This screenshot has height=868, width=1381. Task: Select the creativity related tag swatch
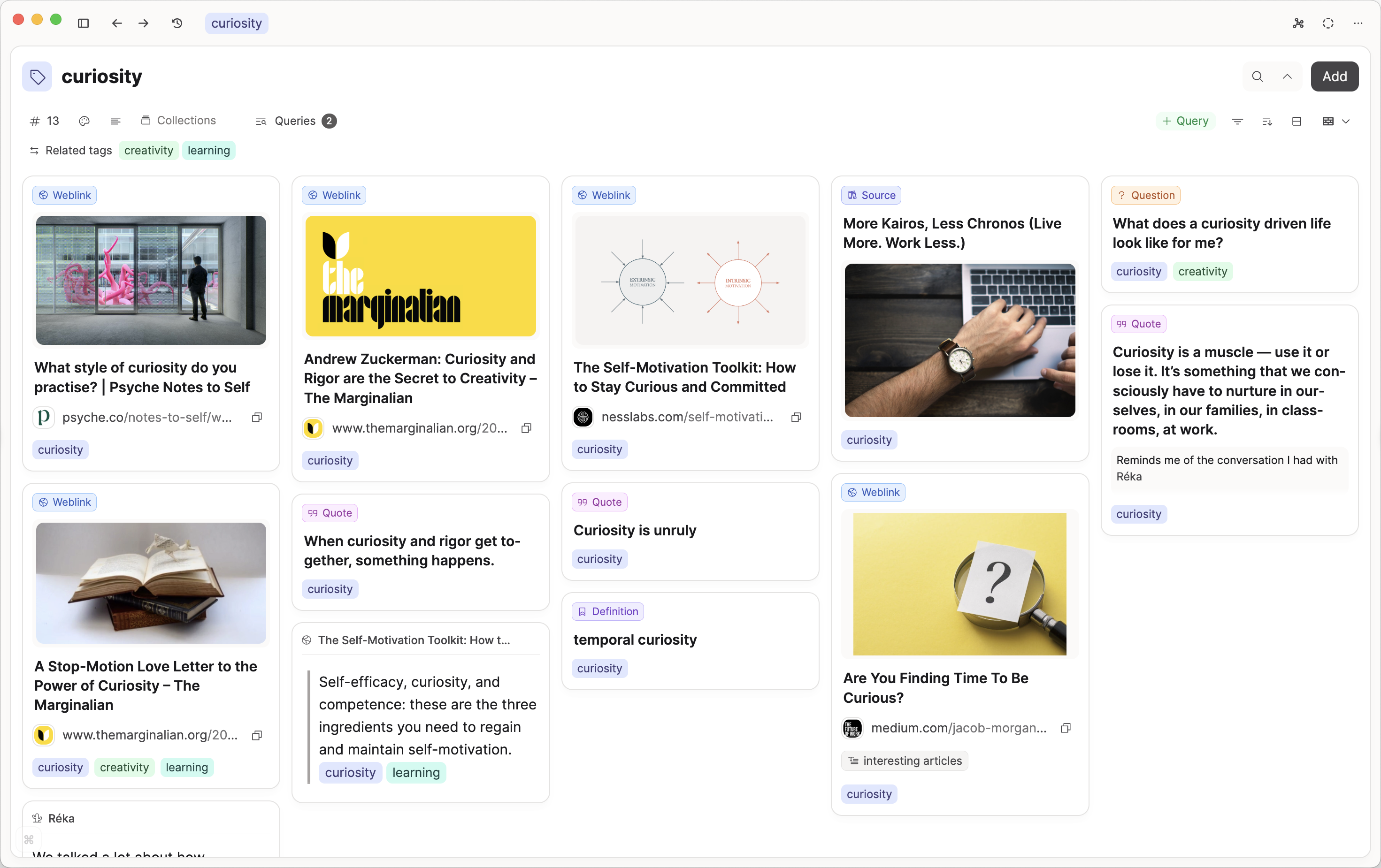coord(148,150)
